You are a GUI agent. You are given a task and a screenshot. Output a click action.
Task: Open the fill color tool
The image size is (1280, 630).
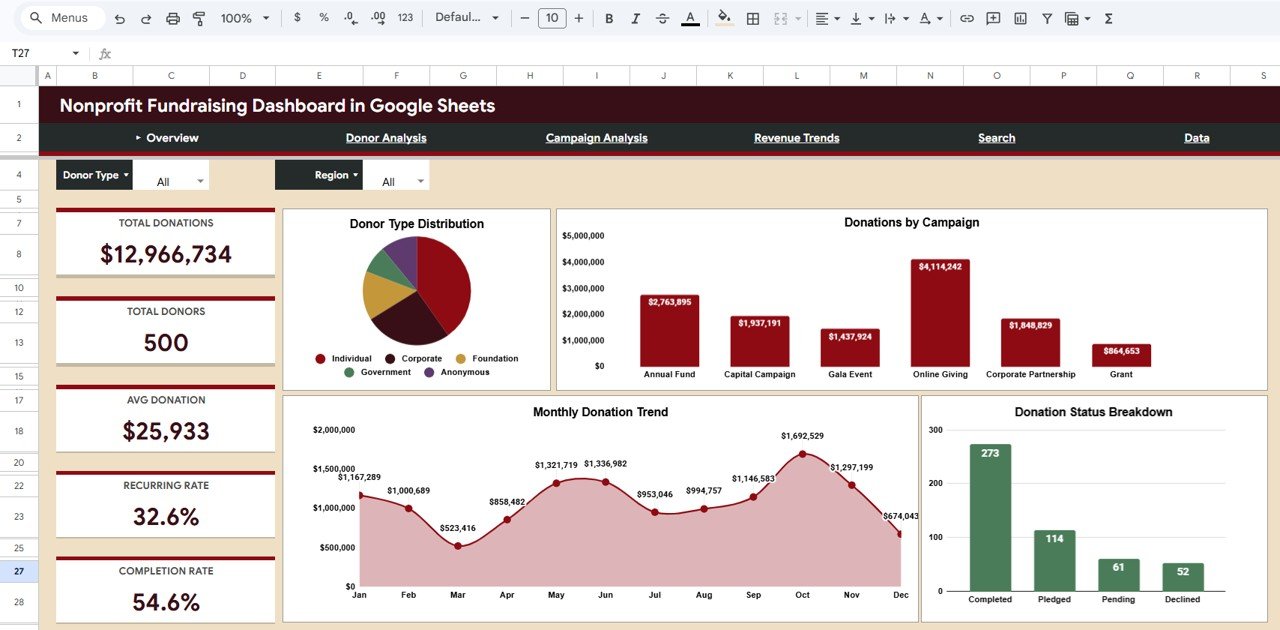(x=724, y=18)
